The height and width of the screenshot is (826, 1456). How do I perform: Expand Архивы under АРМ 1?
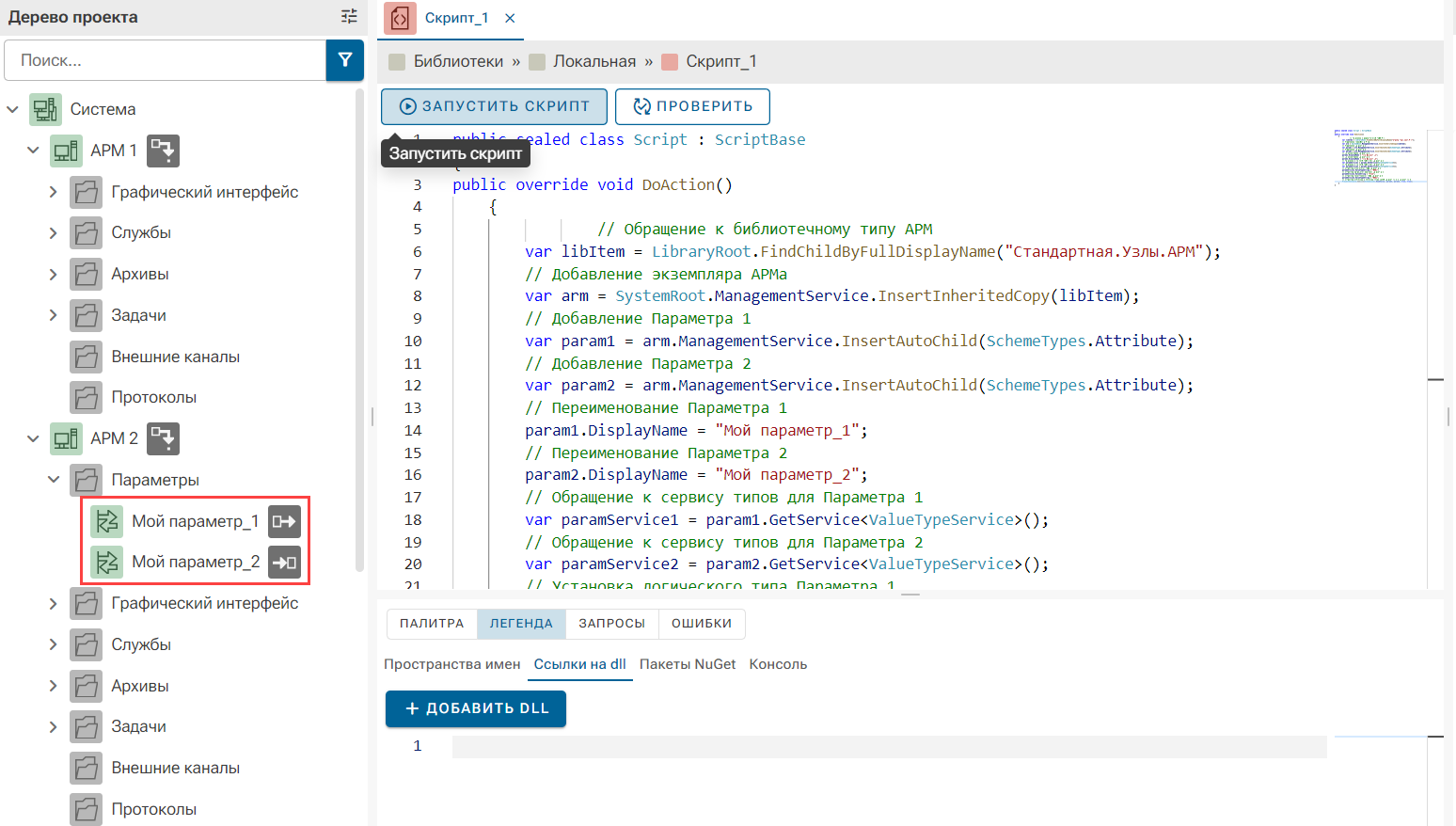pos(54,274)
